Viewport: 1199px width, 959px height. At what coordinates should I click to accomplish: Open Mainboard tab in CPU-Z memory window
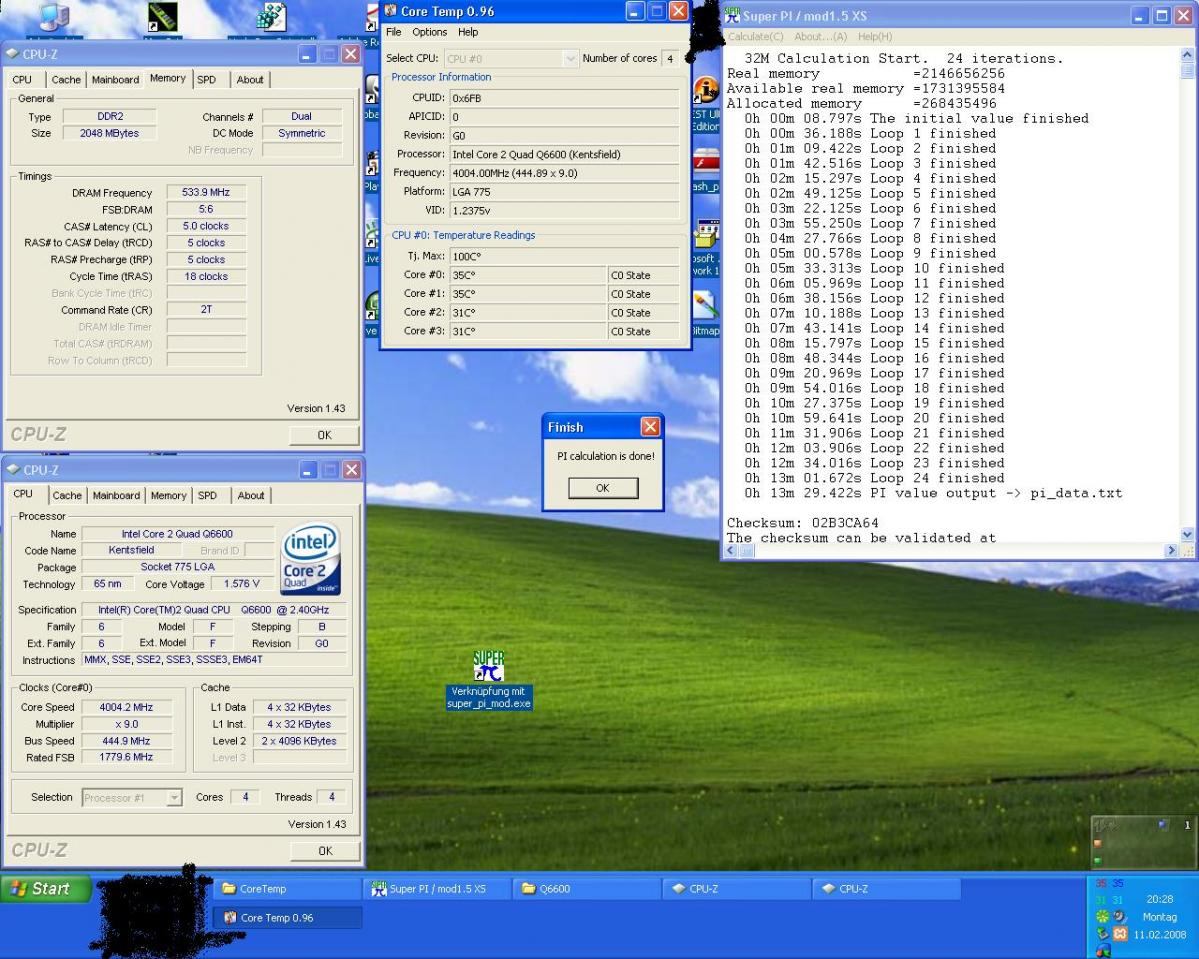115,80
